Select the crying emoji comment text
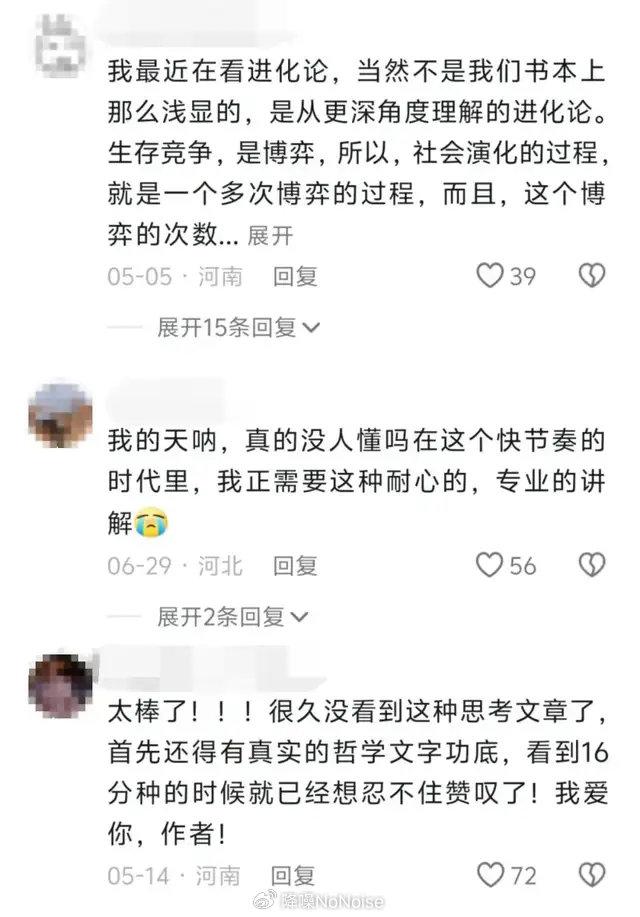This screenshot has width=640, height=917. (356, 482)
